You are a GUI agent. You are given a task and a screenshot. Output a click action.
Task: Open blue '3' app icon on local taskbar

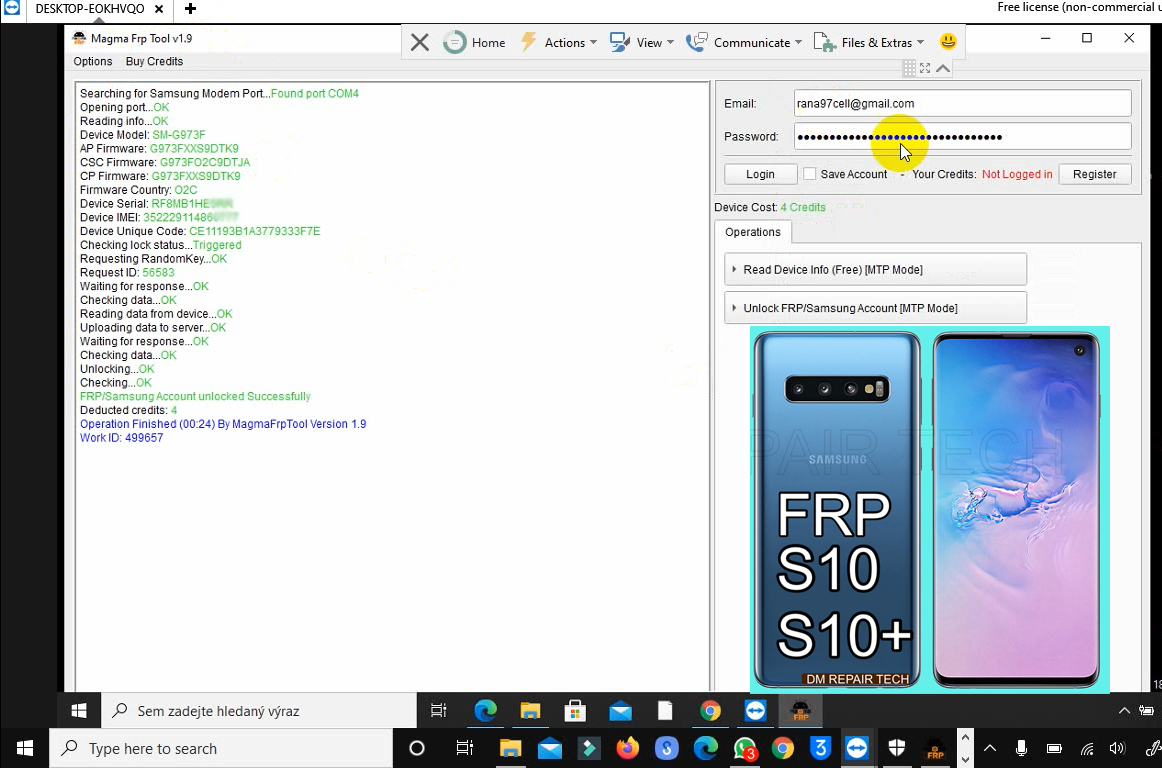[820, 749]
